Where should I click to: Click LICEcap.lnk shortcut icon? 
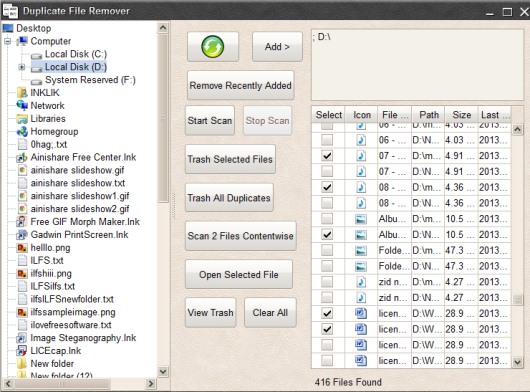coord(22,351)
